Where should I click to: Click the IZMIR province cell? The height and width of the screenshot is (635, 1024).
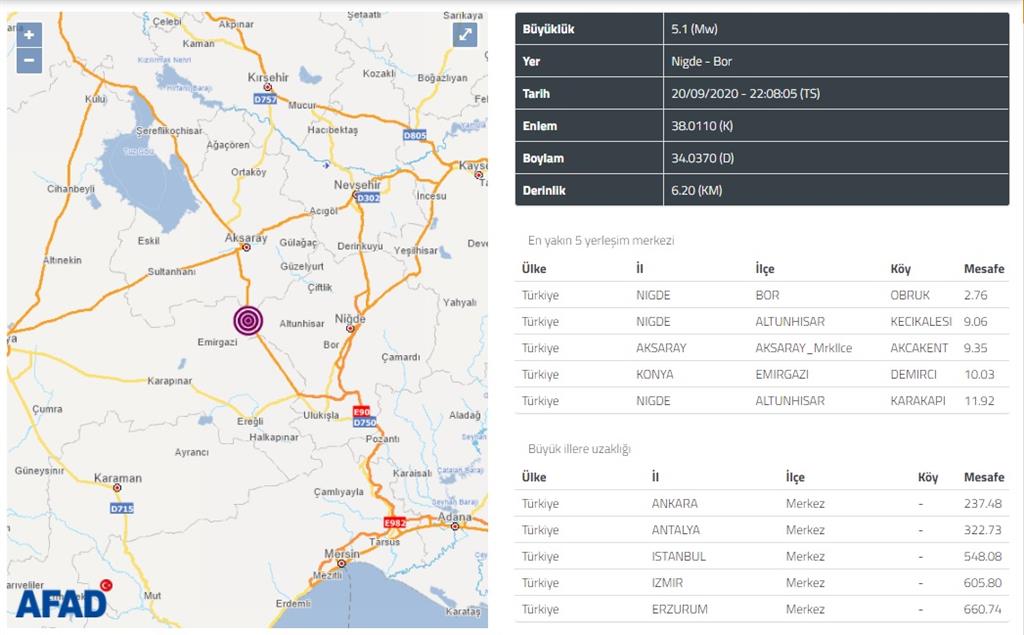coord(667,583)
